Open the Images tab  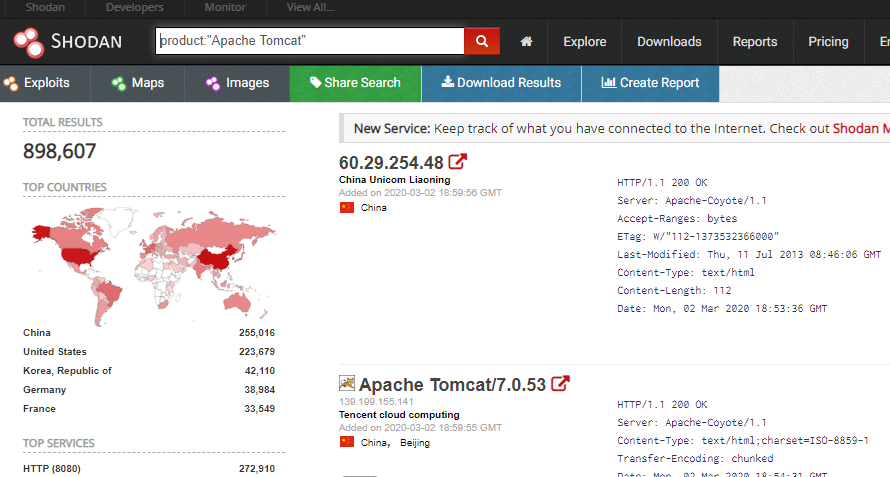tap(237, 83)
